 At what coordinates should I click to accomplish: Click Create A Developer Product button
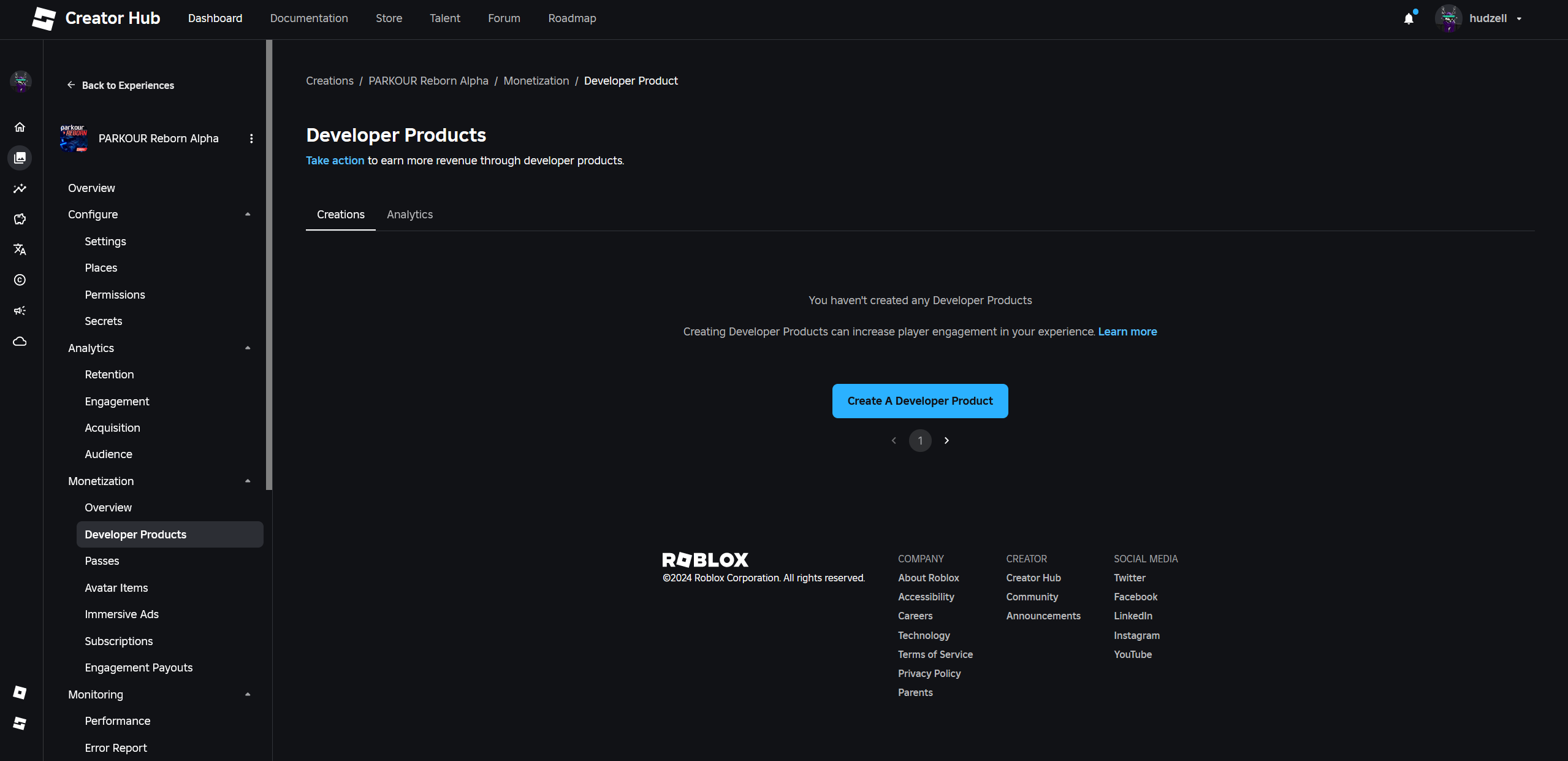coord(919,401)
